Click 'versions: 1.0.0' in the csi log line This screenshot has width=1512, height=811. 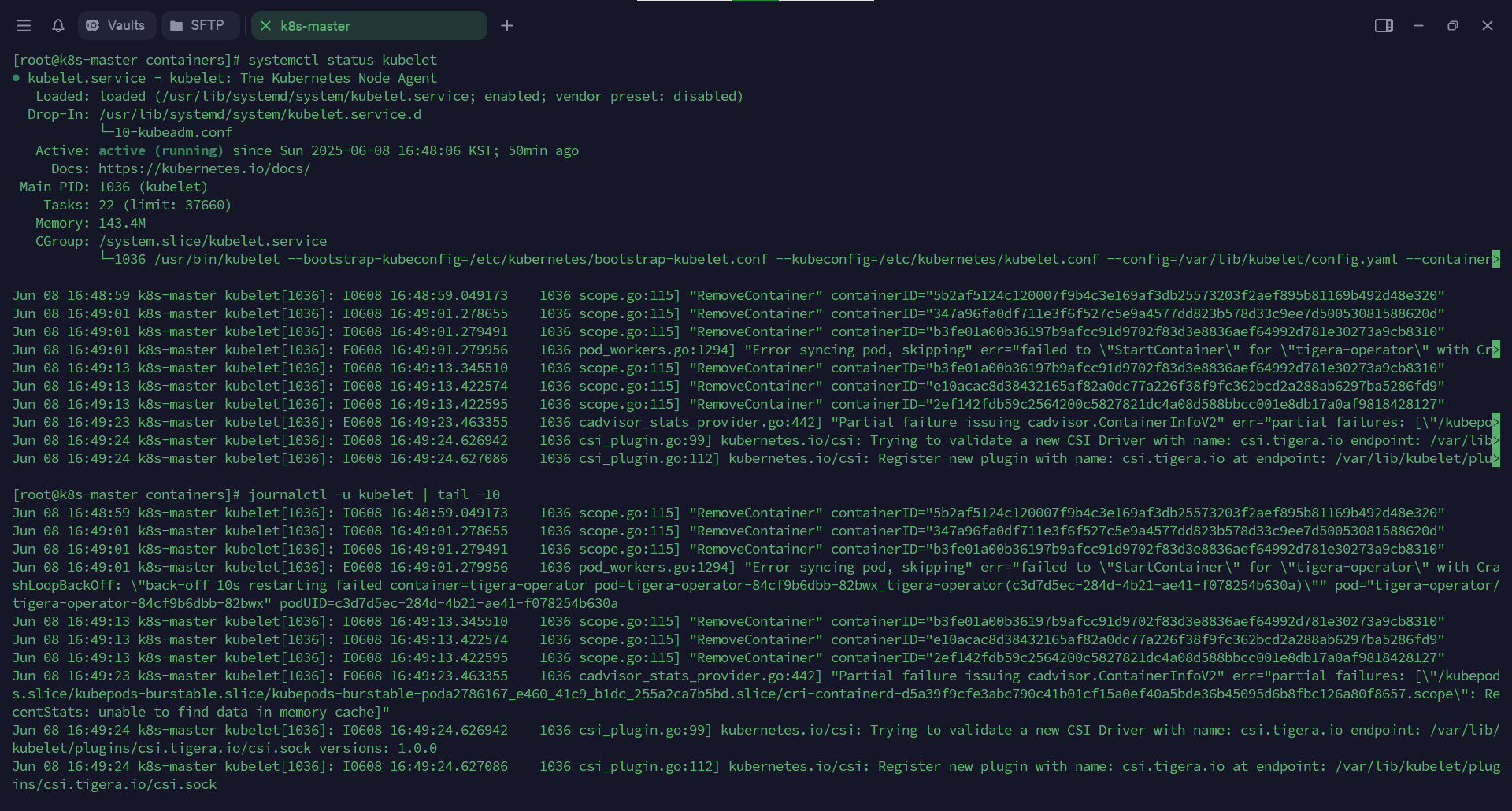378,748
